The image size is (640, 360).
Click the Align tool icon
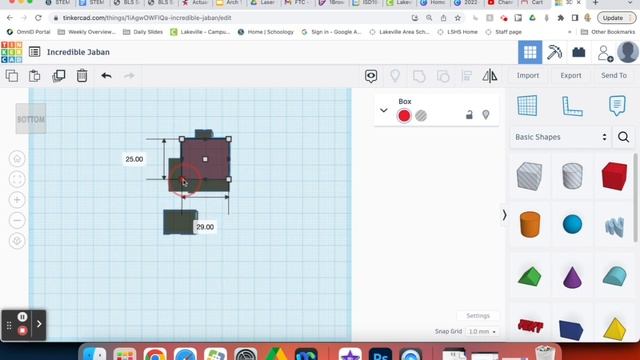[467, 76]
